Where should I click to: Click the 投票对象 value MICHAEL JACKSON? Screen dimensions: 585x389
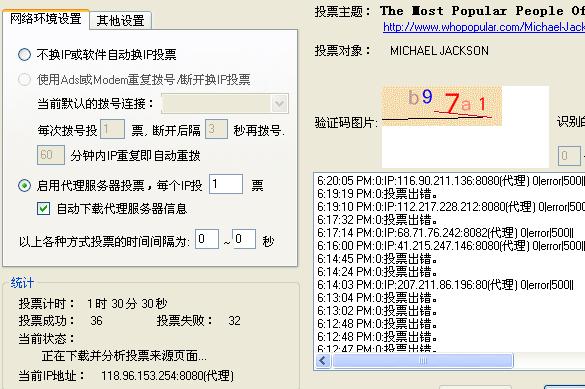click(439, 51)
